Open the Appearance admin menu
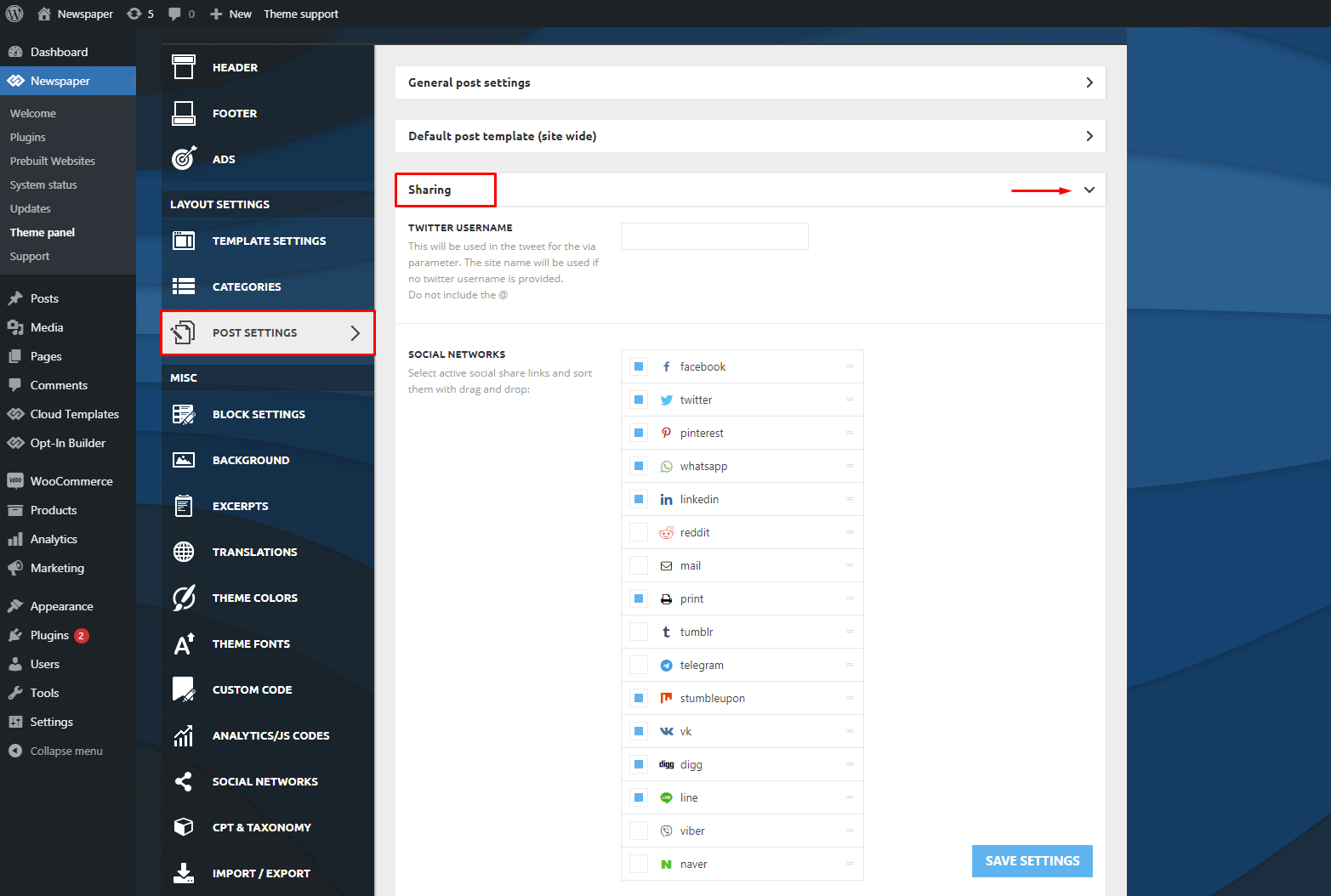 click(68, 606)
